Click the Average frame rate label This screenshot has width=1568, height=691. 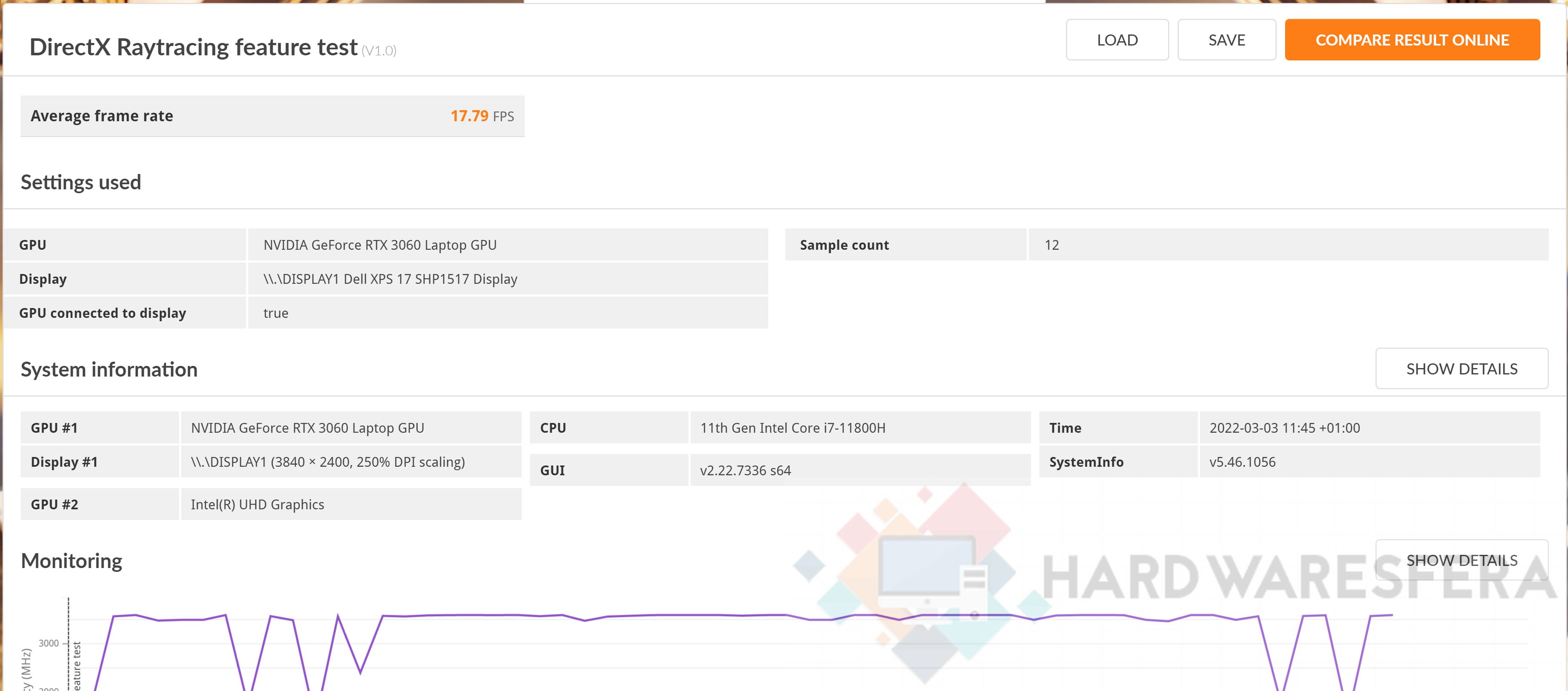point(102,116)
